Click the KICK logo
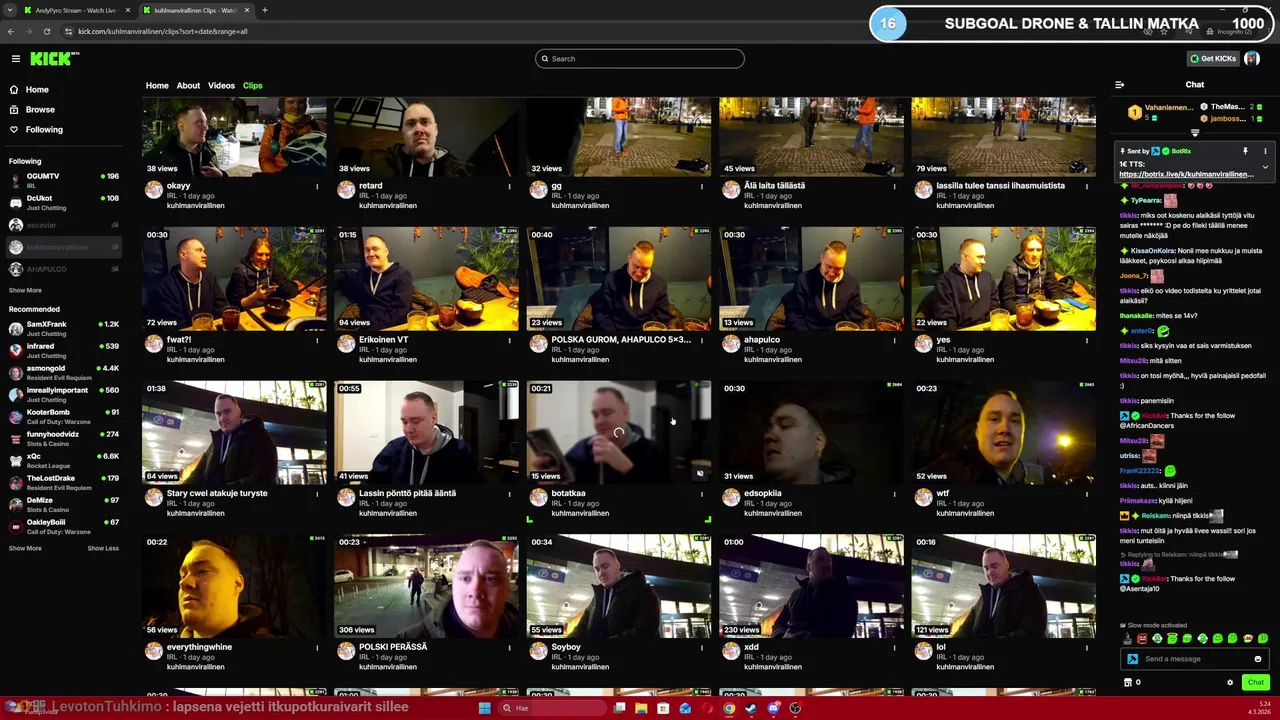The image size is (1280, 720). 52,59
